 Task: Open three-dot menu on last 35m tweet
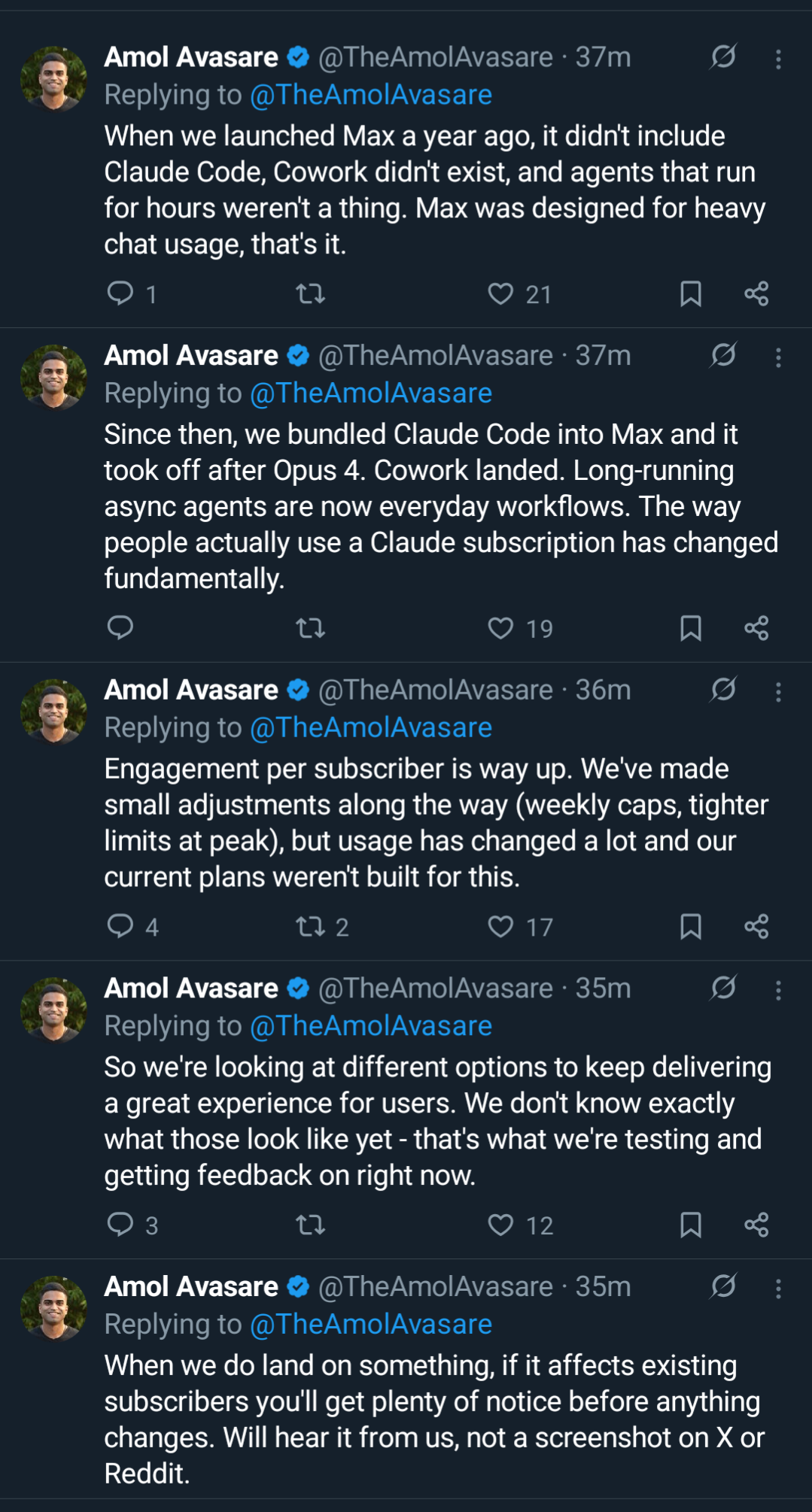tap(778, 1288)
